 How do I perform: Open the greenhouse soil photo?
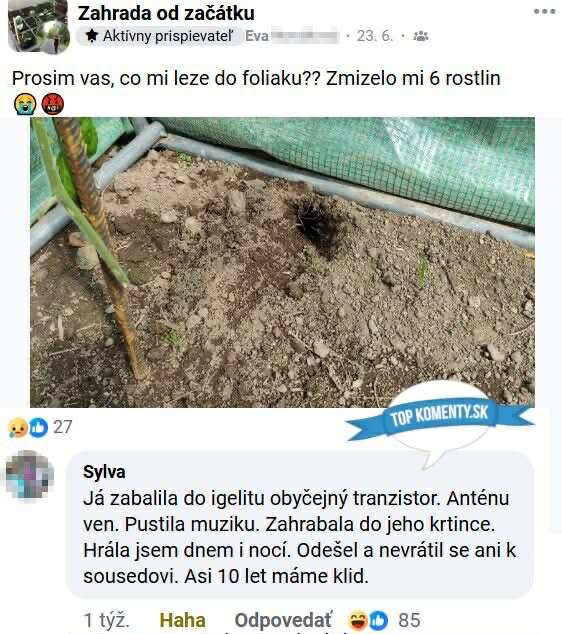(x=282, y=262)
